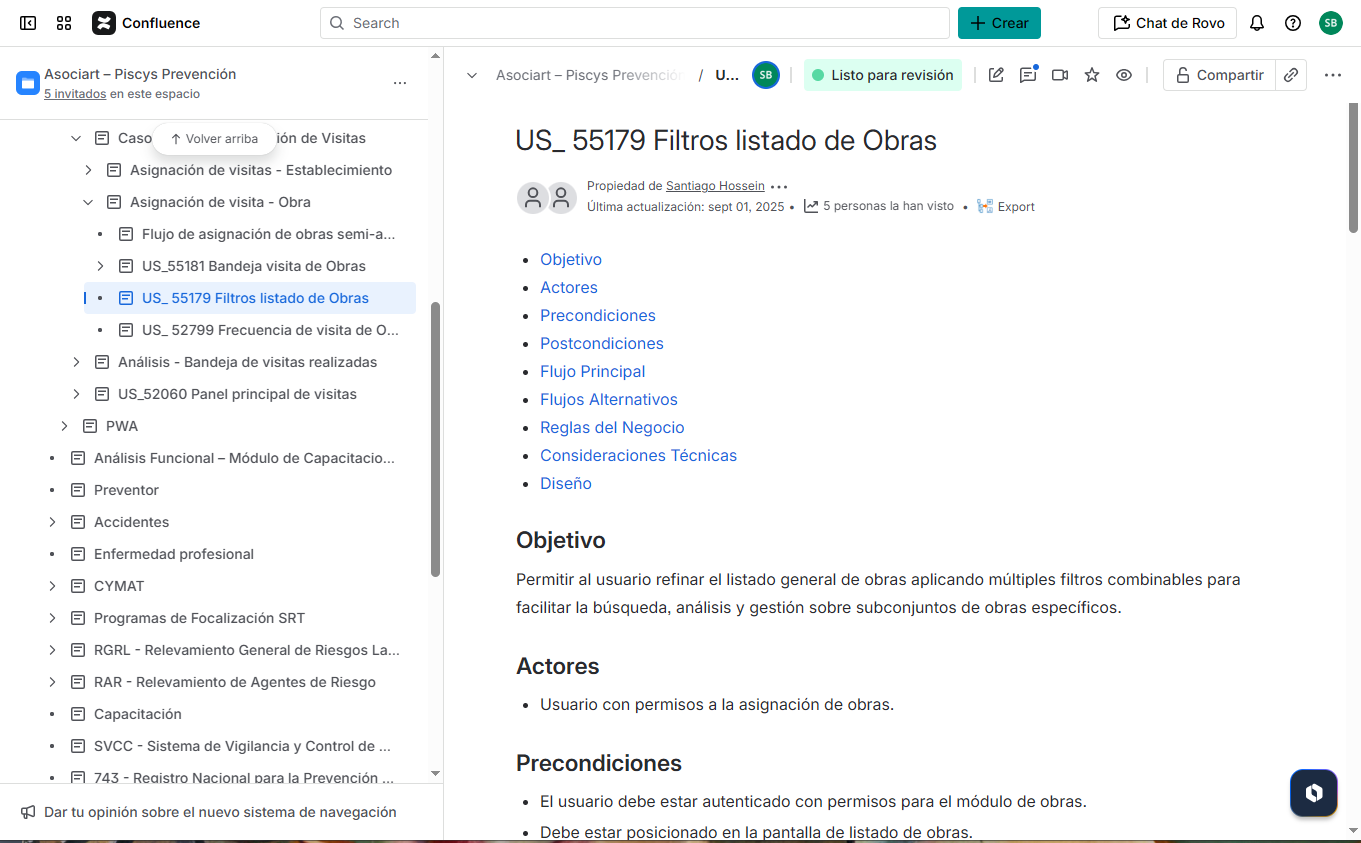Toggle watching this page eye icon
This screenshot has width=1361, height=843.
[1124, 75]
